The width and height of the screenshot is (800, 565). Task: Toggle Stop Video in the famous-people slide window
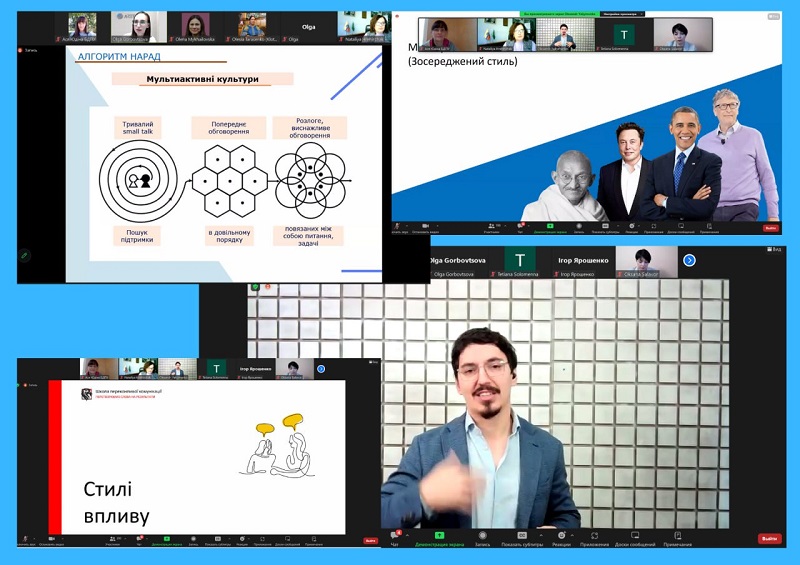pyautogui.click(x=425, y=228)
